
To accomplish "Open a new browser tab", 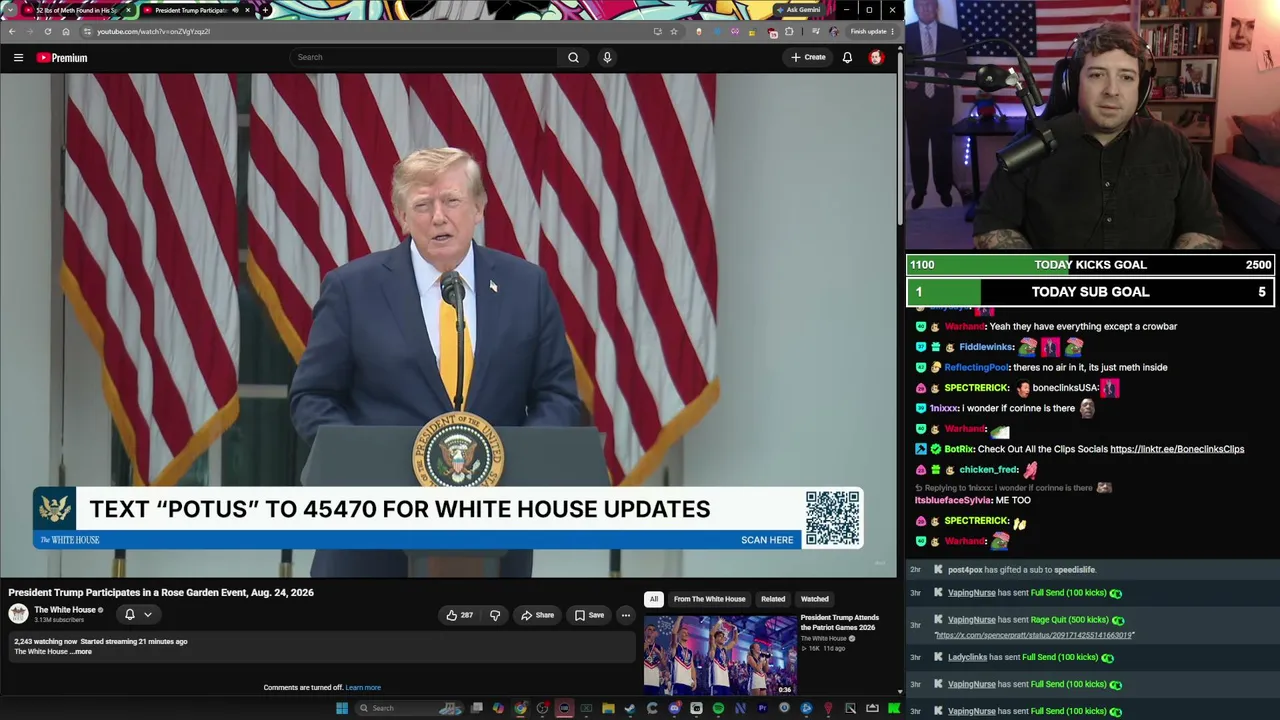I will 265,11.
